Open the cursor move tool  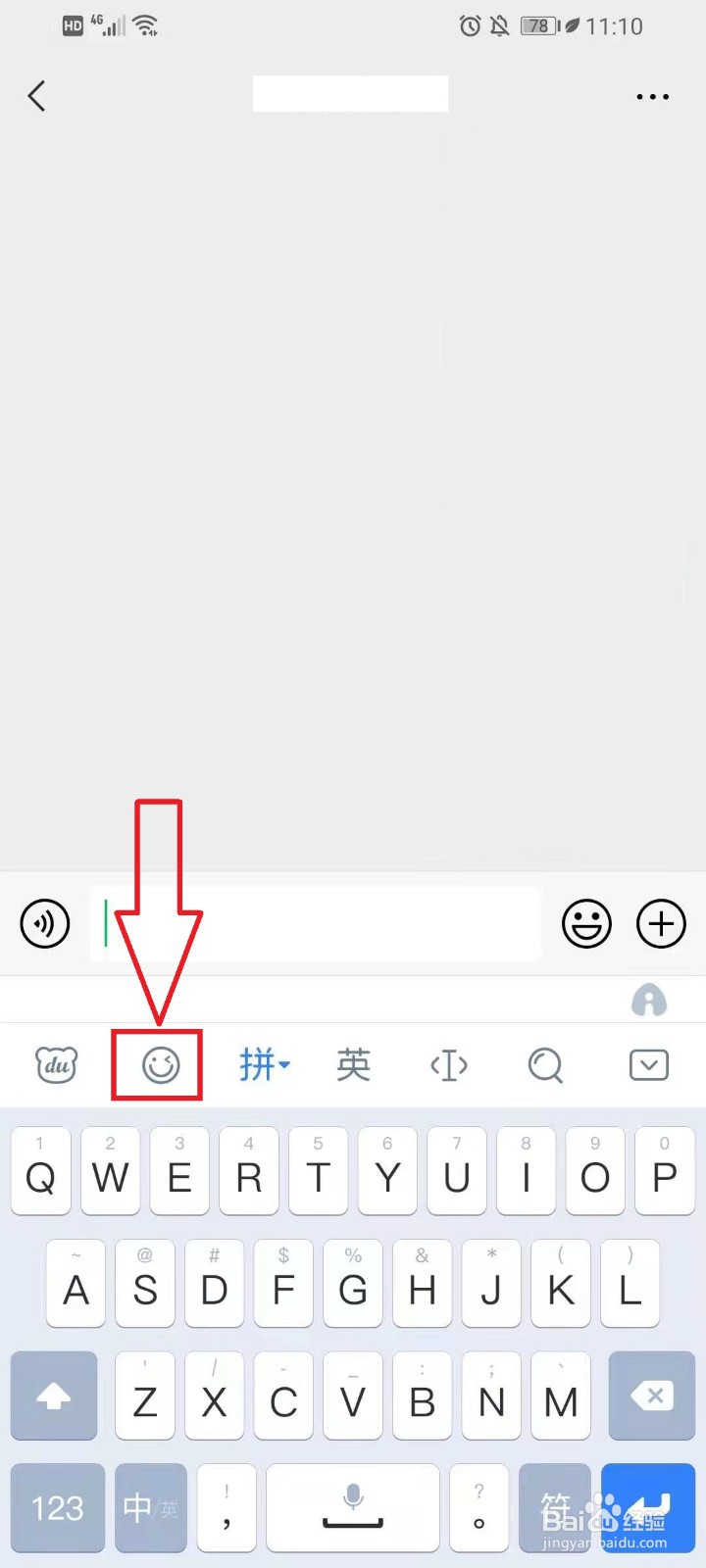(449, 1064)
